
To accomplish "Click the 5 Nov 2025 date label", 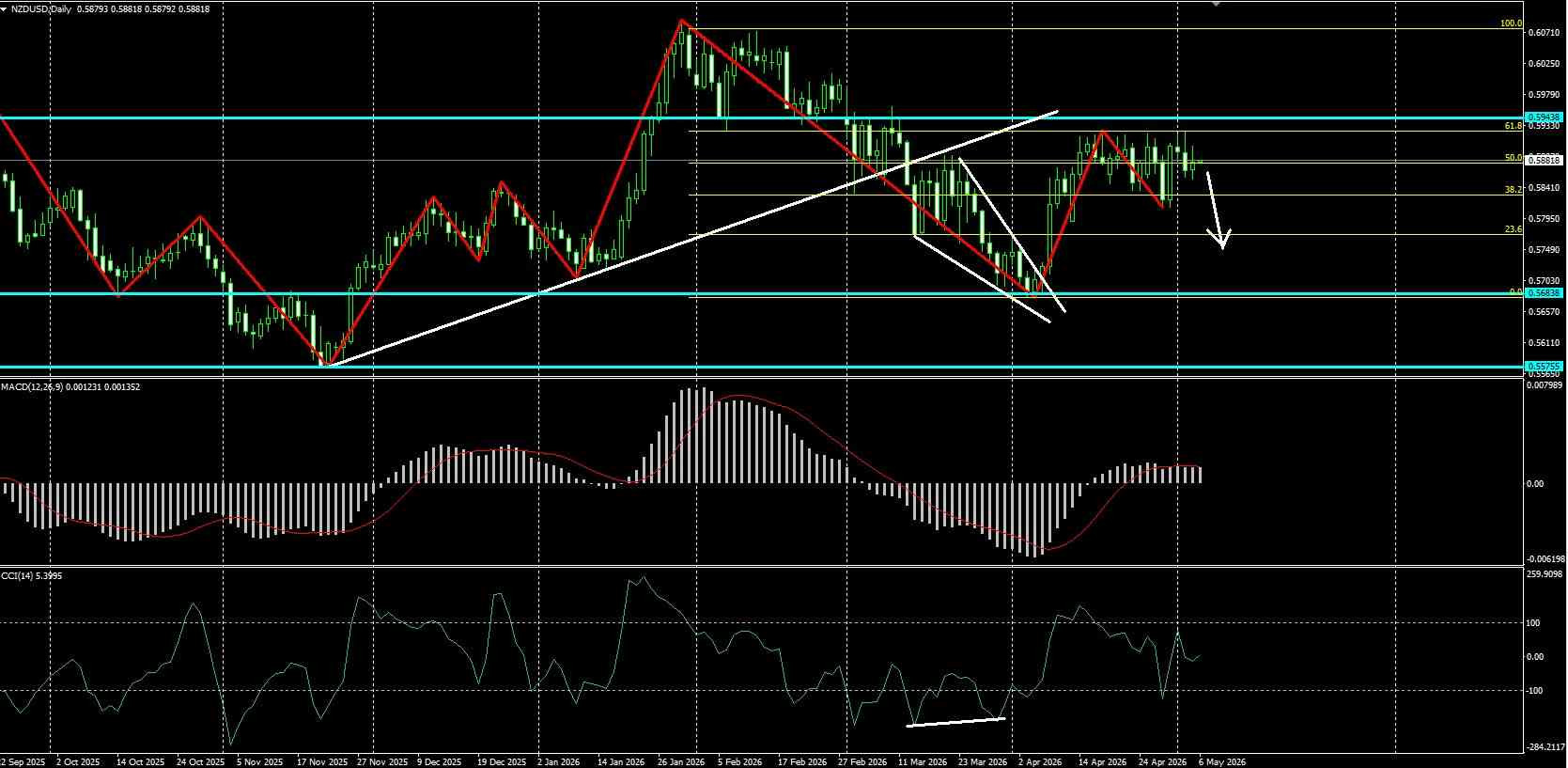I will (x=260, y=761).
